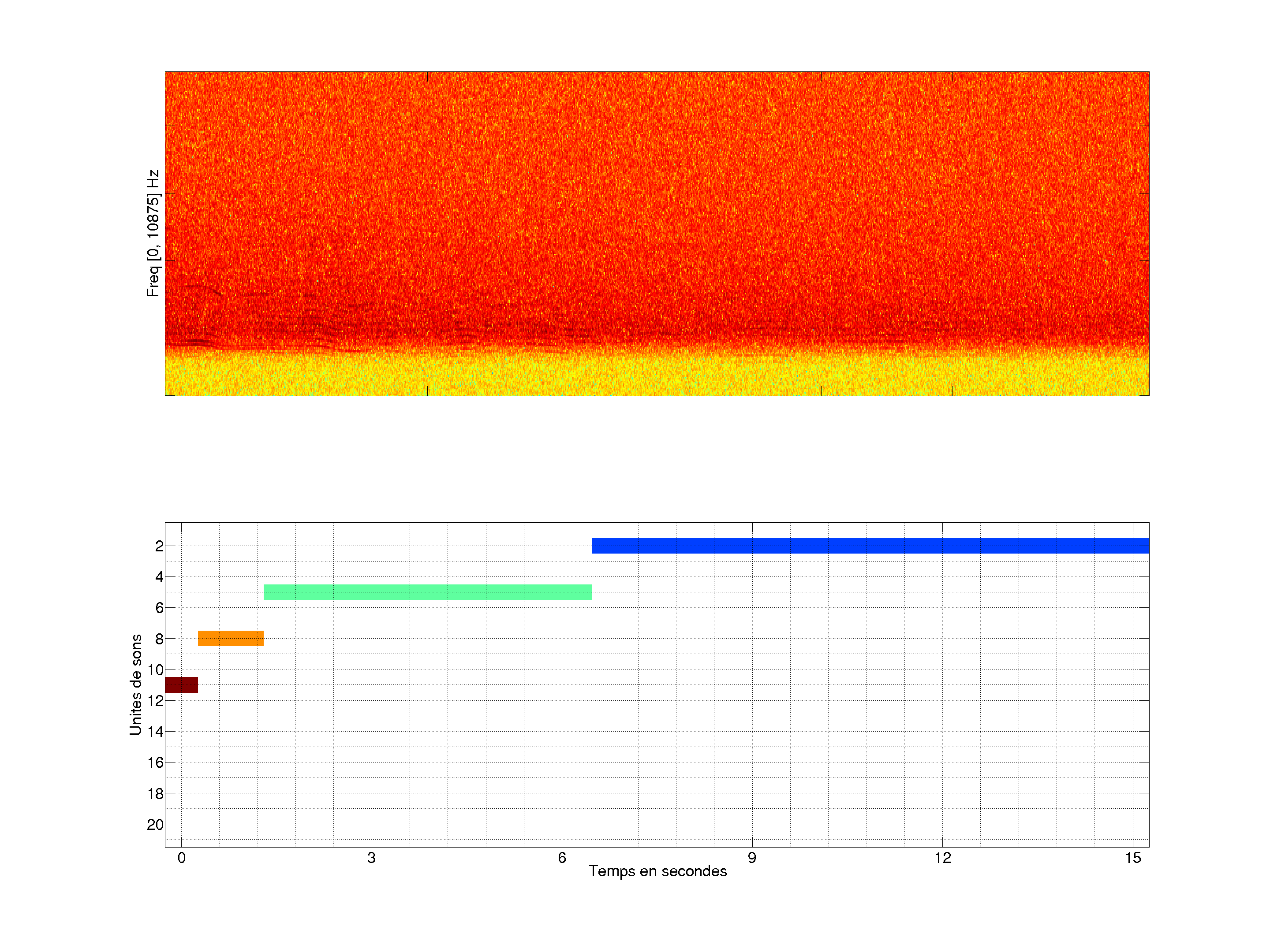Click the dark red streaks at spectrogram start
This screenshot has width=1270, height=952.
pos(195,342)
